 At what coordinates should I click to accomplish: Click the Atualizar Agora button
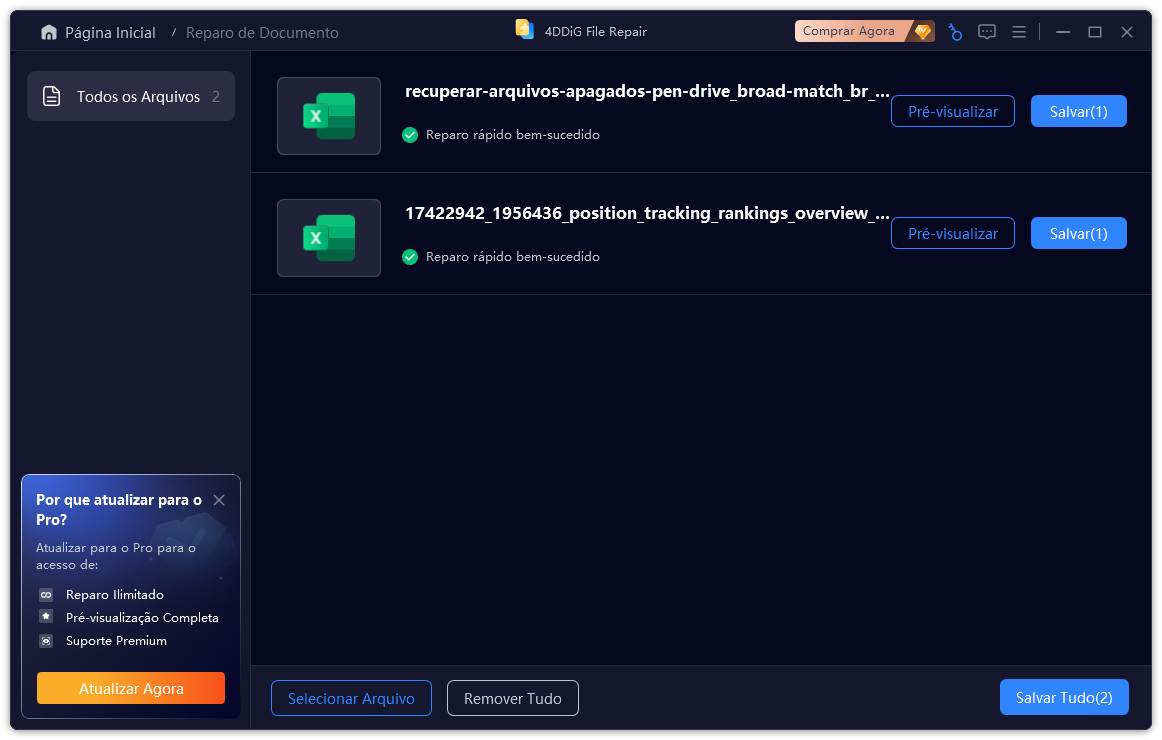(x=131, y=688)
